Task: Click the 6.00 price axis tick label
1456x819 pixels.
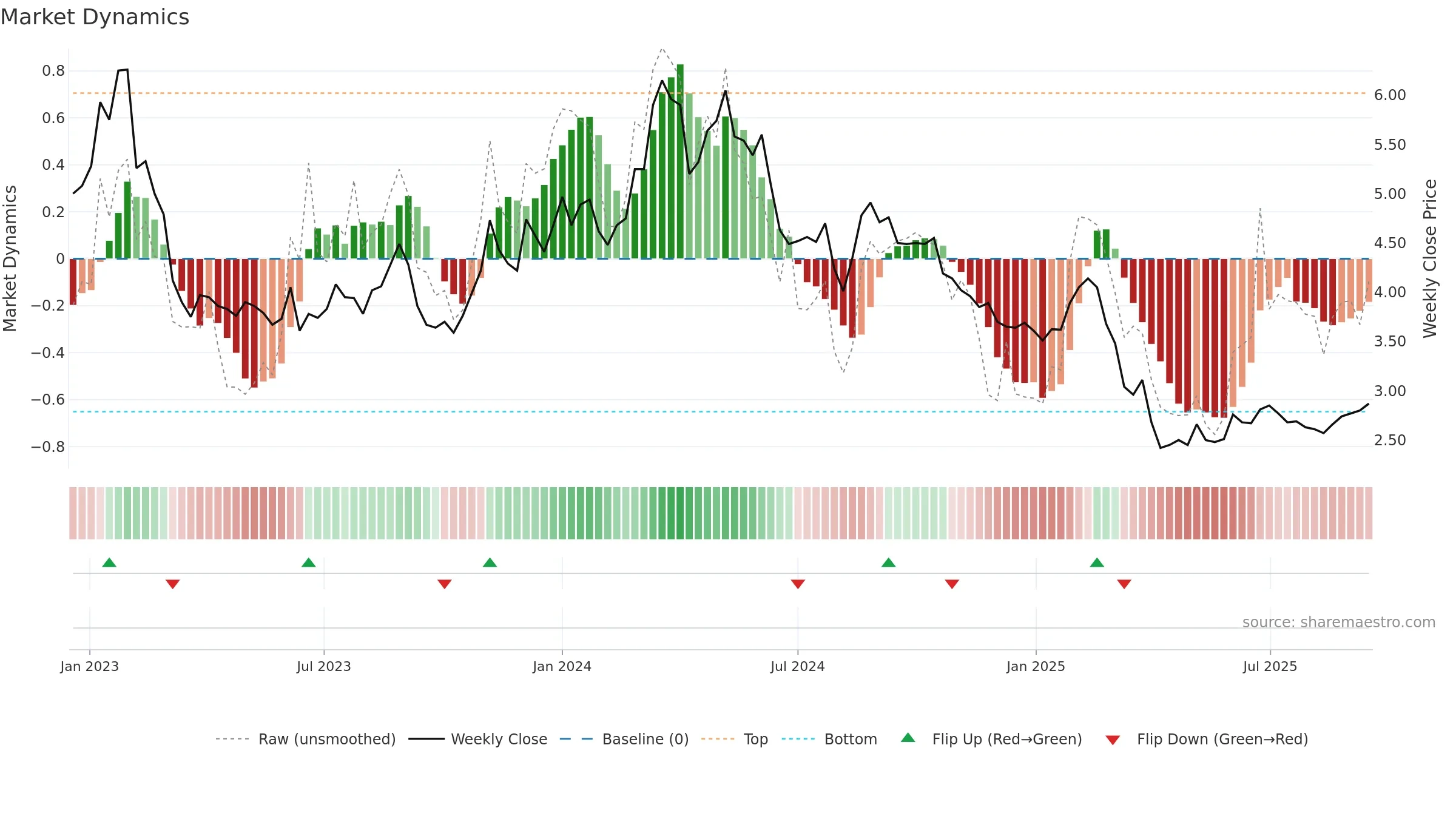Action: [1390, 95]
